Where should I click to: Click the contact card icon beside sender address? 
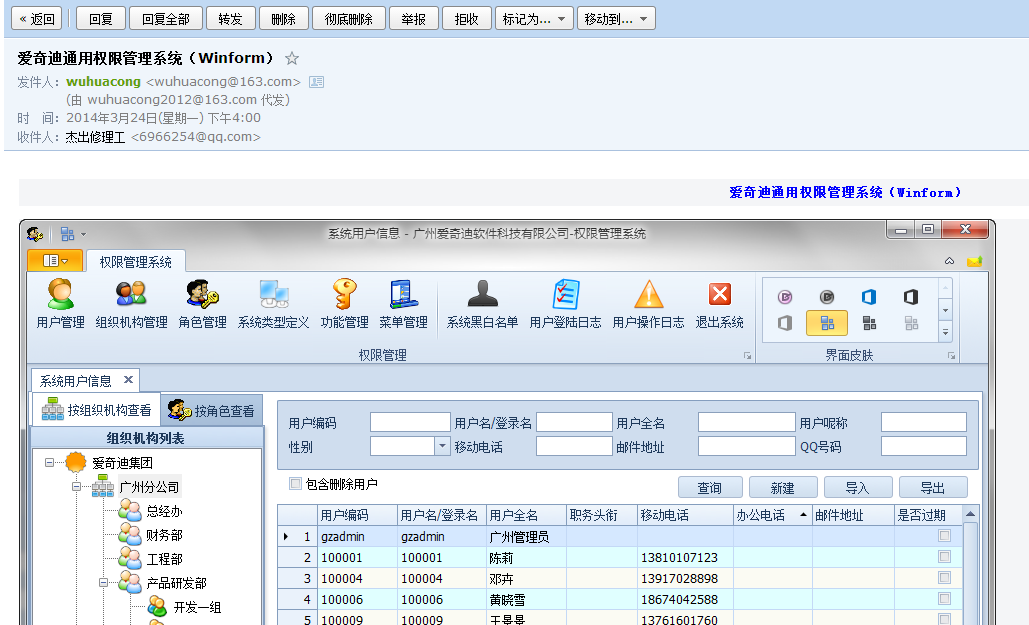point(316,82)
